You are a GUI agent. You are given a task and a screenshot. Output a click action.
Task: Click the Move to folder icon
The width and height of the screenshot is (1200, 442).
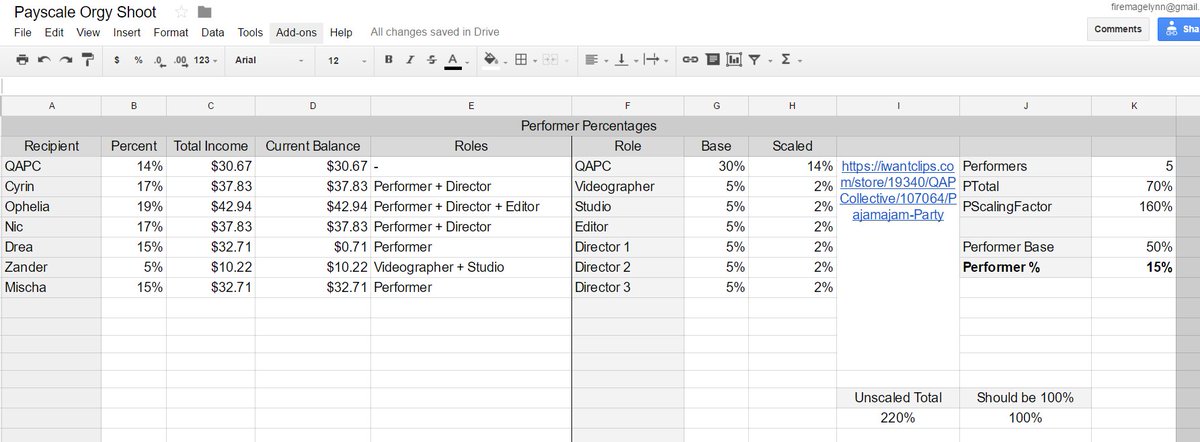(x=205, y=12)
